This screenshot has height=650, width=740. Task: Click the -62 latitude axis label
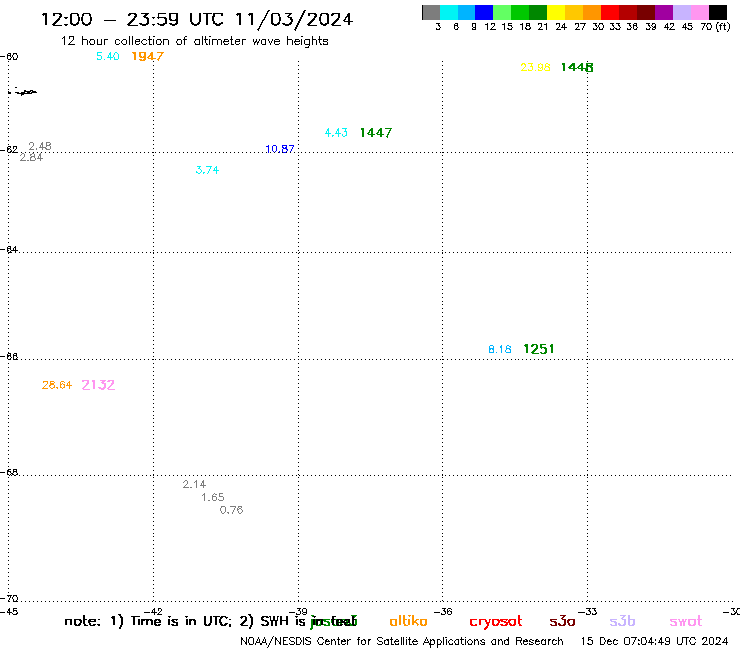click(9, 150)
